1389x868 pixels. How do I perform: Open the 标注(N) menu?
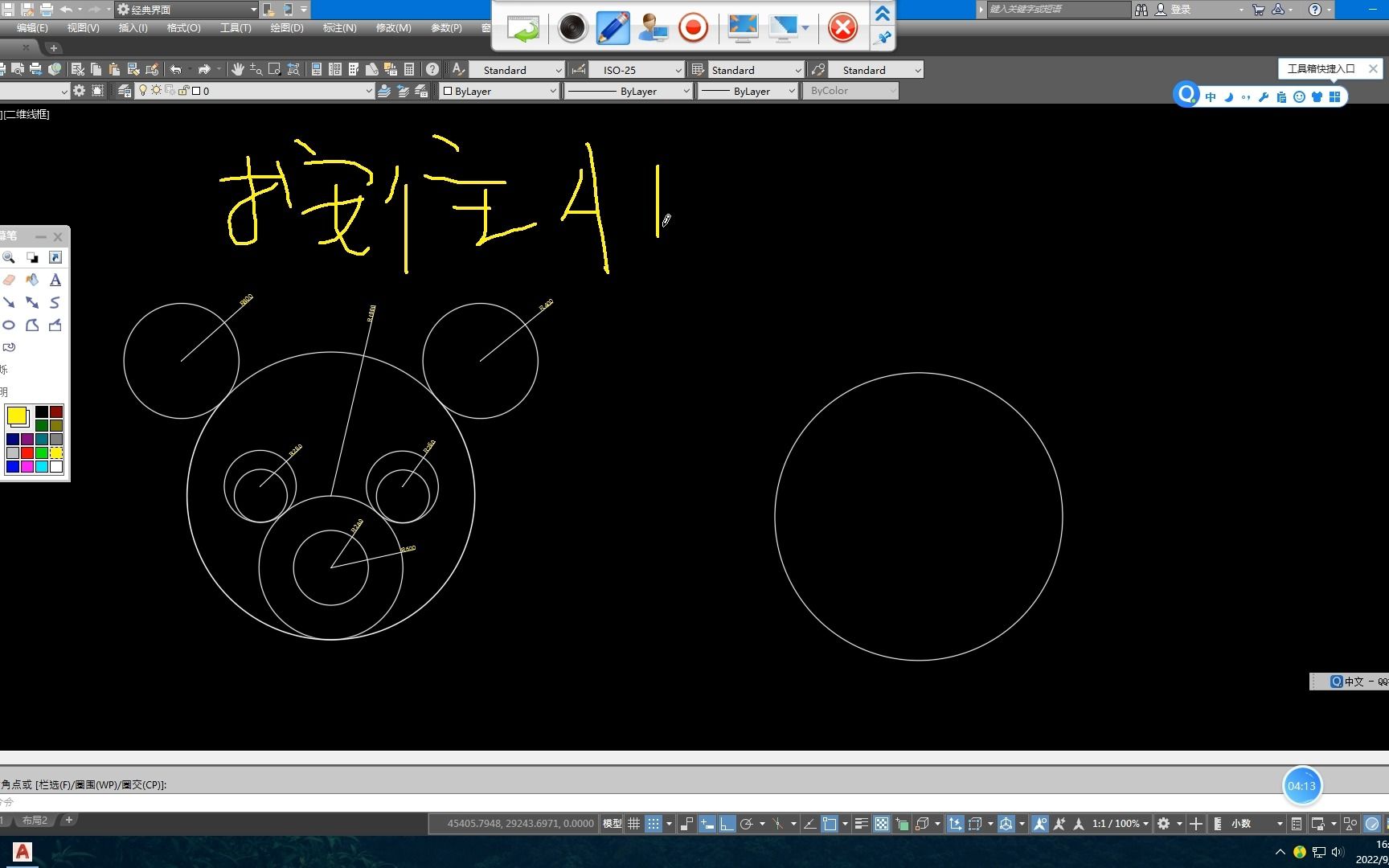(339, 27)
